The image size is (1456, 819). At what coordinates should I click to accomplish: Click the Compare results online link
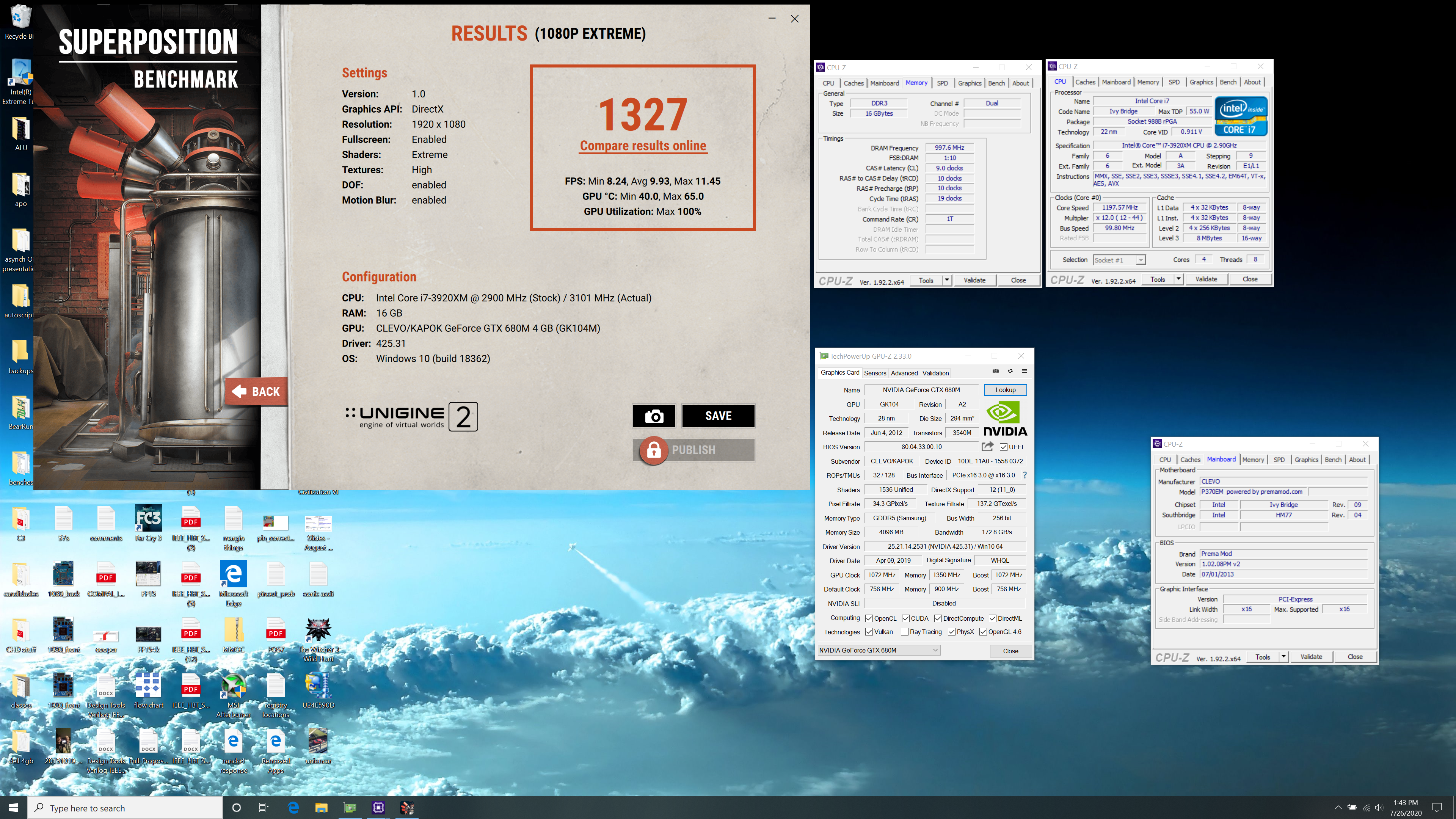click(x=643, y=146)
